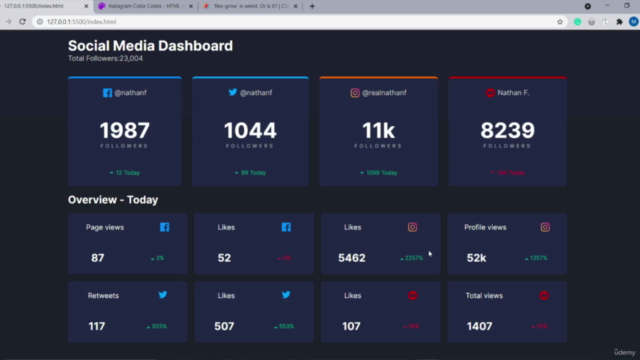The width and height of the screenshot is (640, 360).
Task: Click the Profile views 52k card
Action: tap(507, 243)
